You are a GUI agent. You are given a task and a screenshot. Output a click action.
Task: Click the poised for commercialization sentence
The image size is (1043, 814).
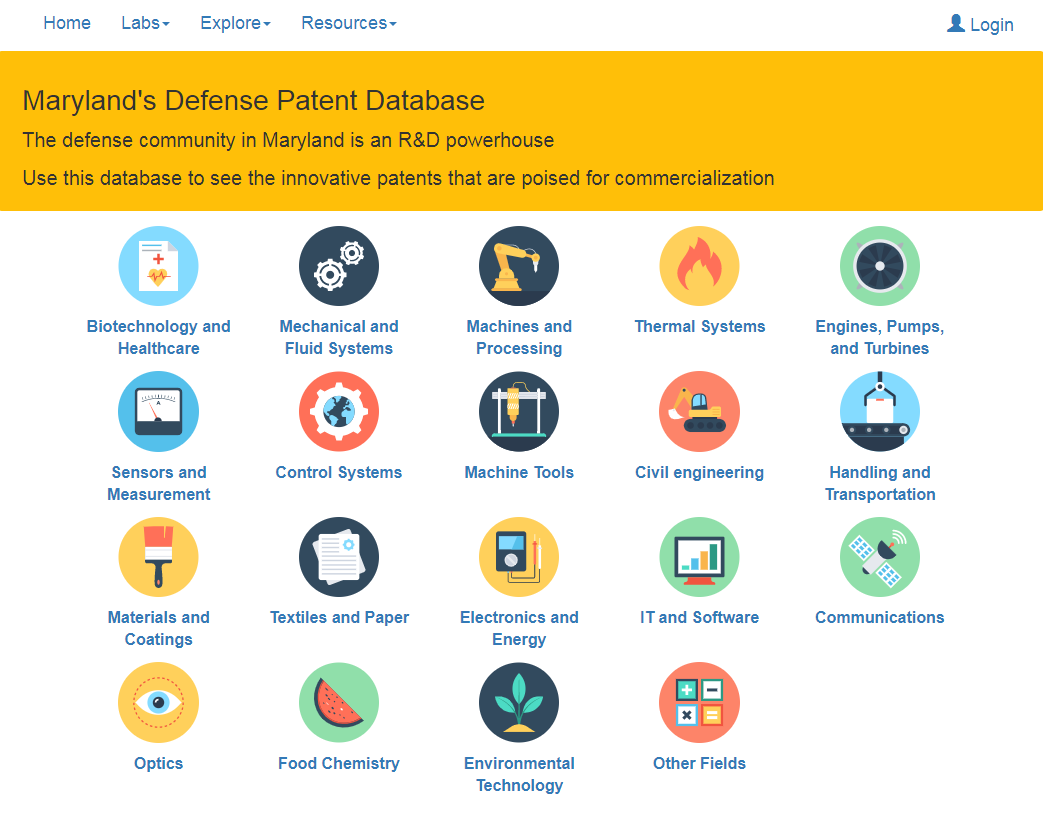click(398, 178)
